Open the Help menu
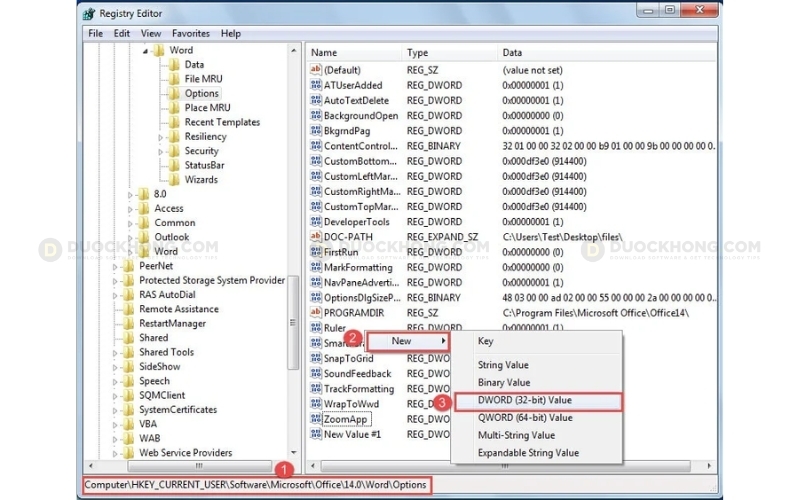 click(231, 33)
